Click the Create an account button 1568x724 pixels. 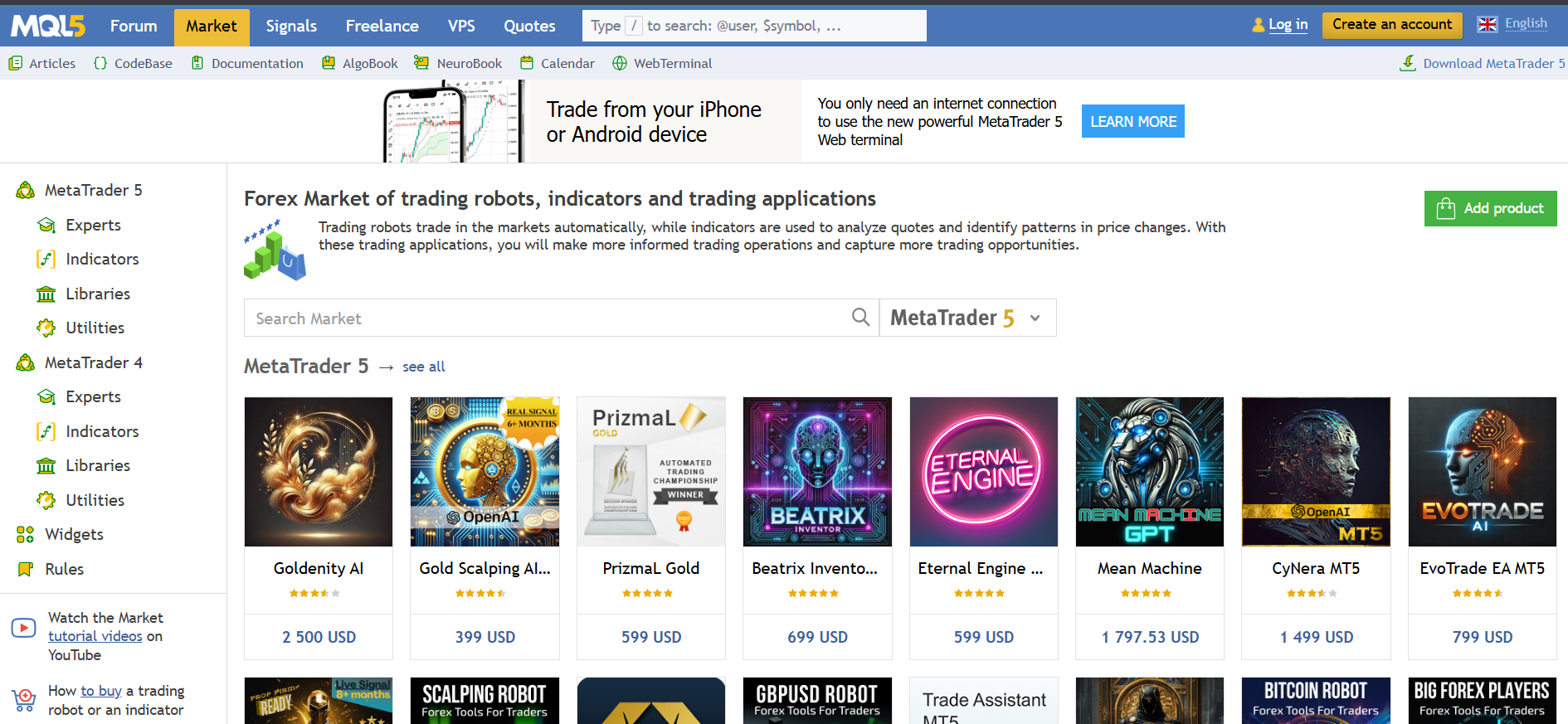pos(1391,25)
